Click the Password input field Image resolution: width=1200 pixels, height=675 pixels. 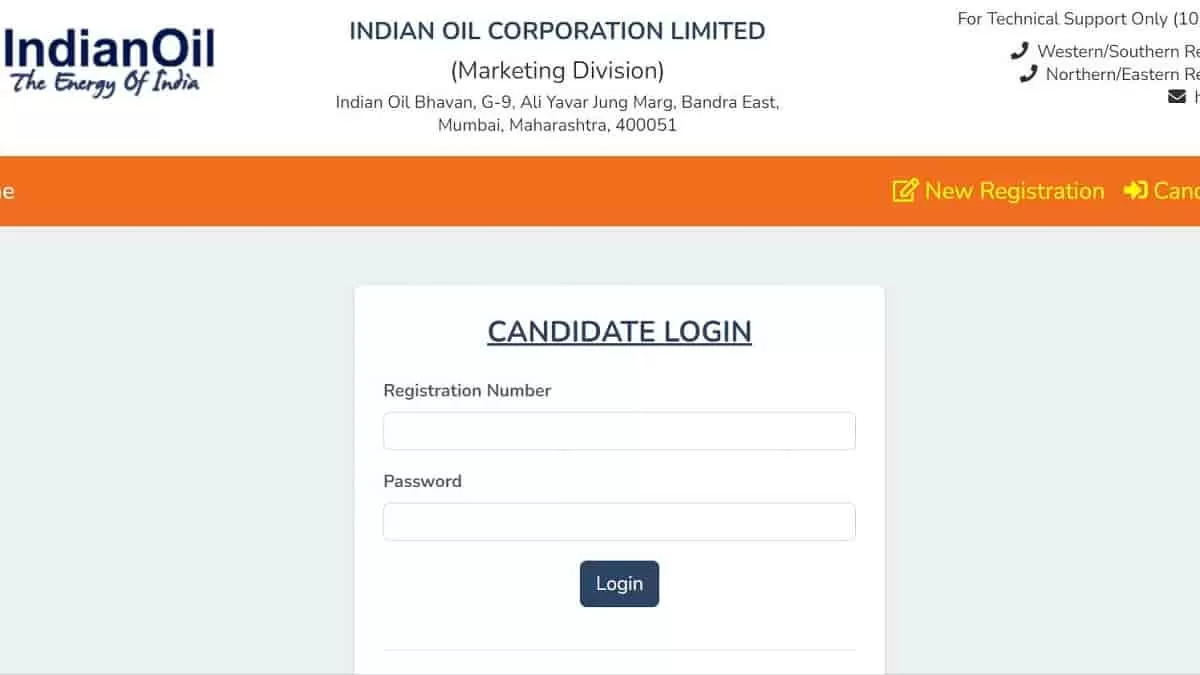[619, 521]
